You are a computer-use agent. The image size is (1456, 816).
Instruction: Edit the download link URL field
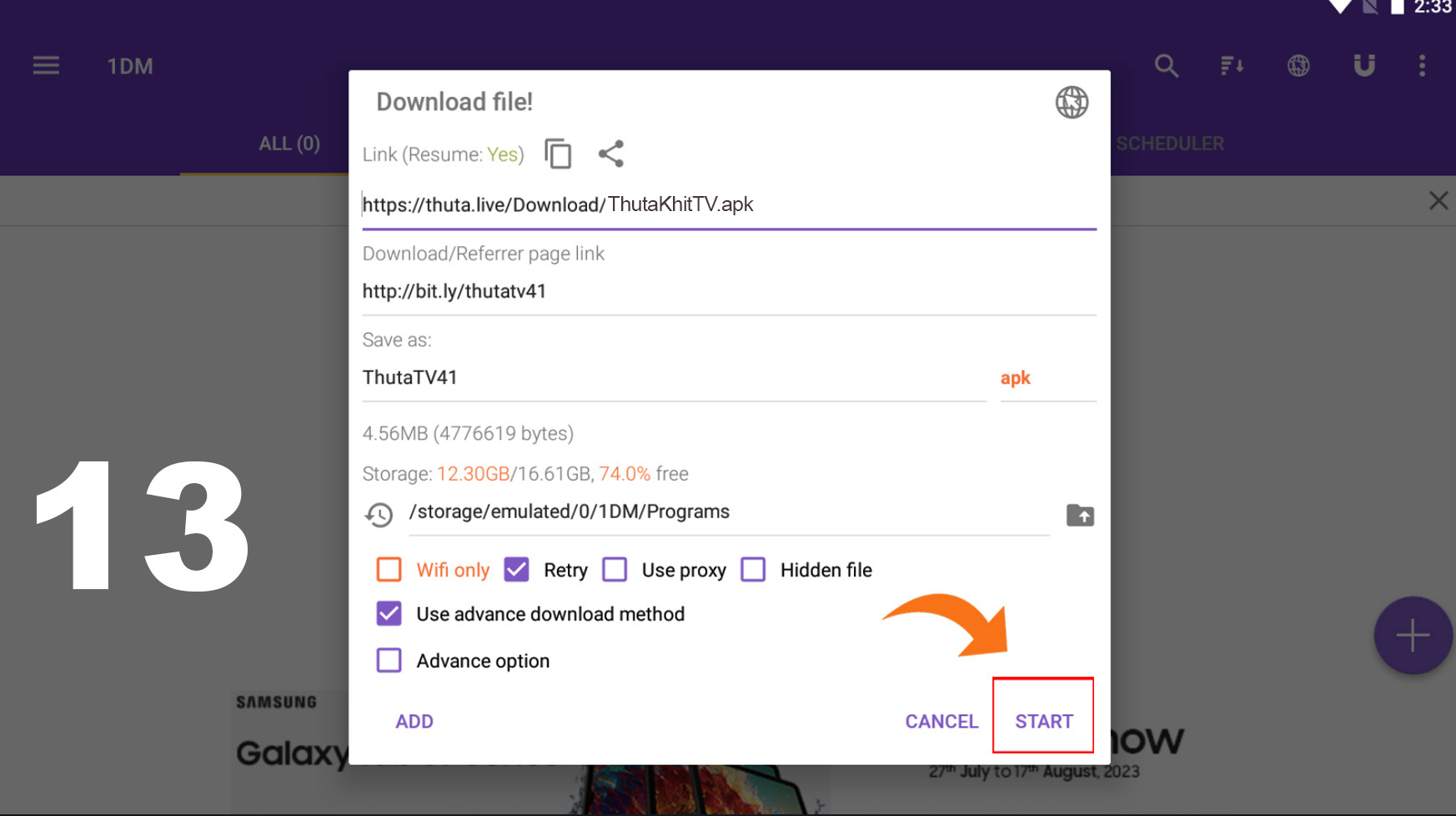coord(729,205)
